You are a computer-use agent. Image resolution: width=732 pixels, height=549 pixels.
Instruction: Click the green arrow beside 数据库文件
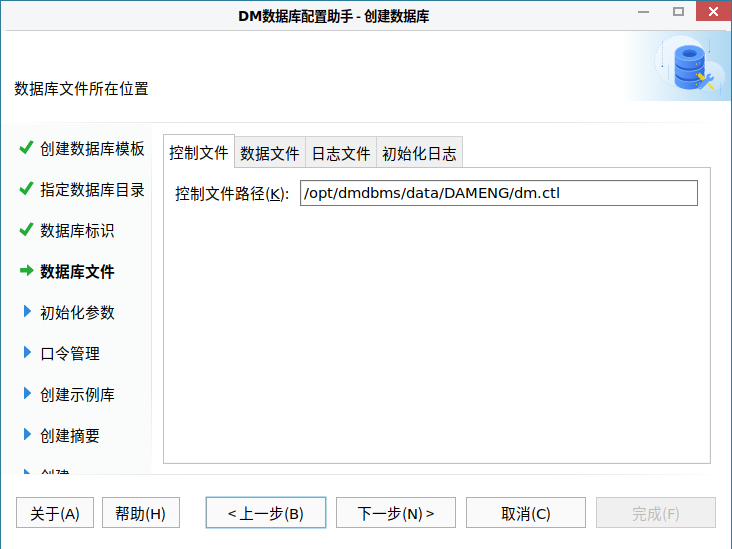27,270
